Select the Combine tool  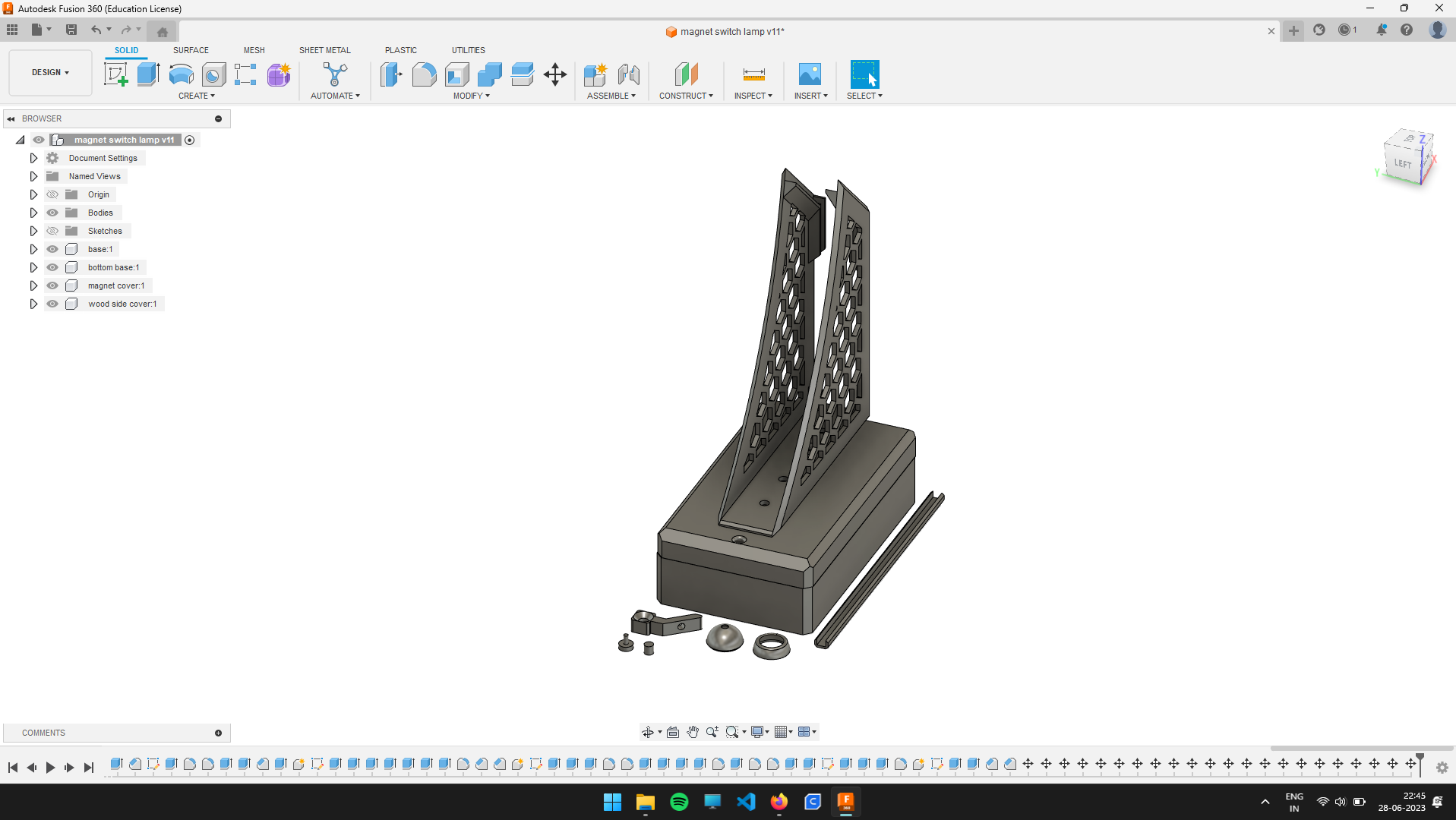(x=489, y=74)
